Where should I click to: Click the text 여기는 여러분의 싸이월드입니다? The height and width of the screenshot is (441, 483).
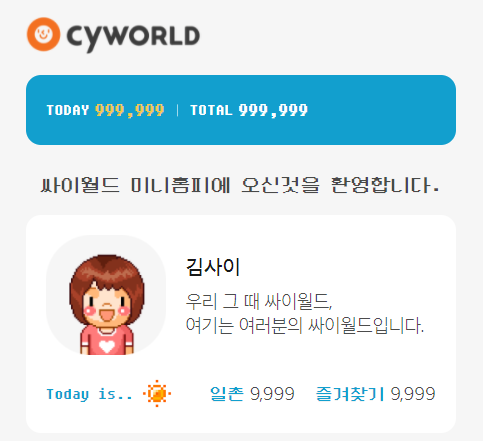click(305, 325)
